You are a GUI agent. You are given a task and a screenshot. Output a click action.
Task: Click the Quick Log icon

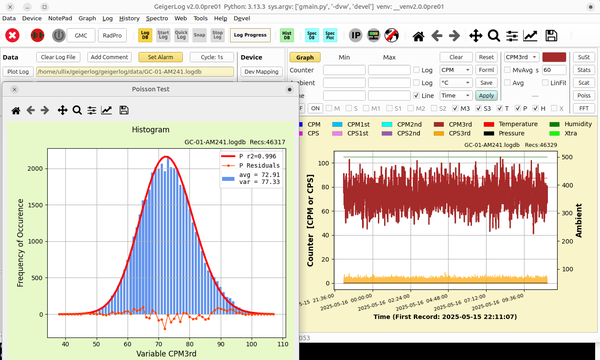(181, 35)
